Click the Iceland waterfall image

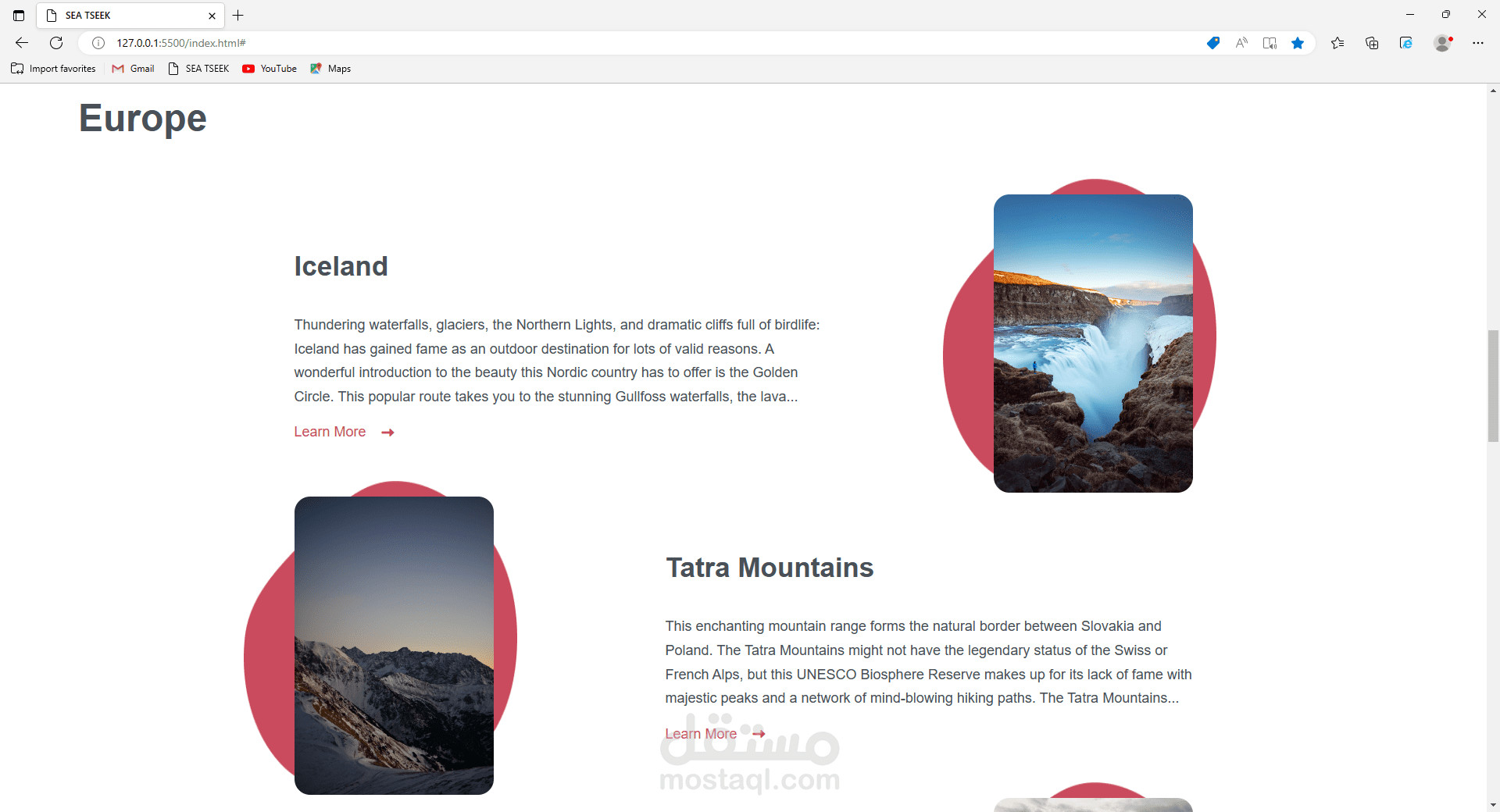[1093, 344]
